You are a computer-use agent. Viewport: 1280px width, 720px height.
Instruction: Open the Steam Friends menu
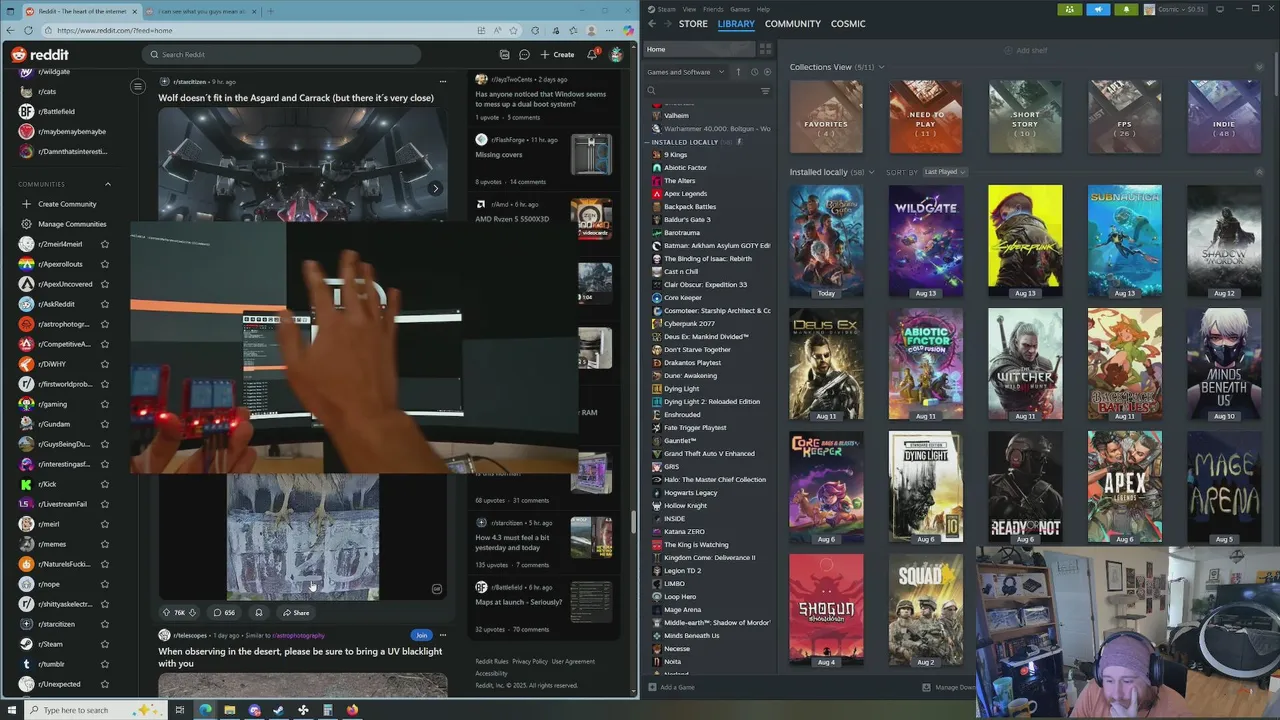[x=715, y=9]
